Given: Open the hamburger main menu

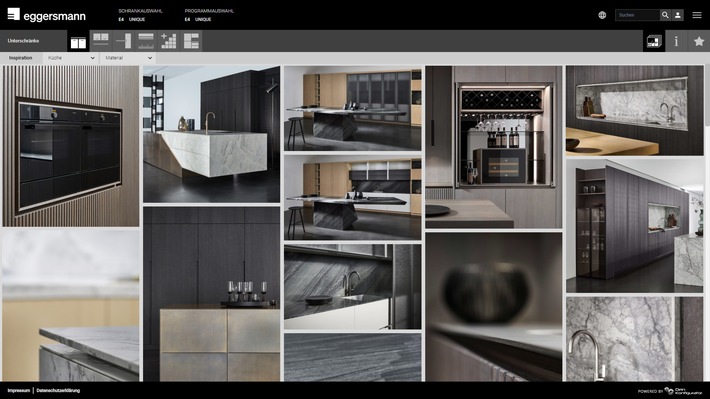Looking at the screenshot, I should (x=697, y=15).
